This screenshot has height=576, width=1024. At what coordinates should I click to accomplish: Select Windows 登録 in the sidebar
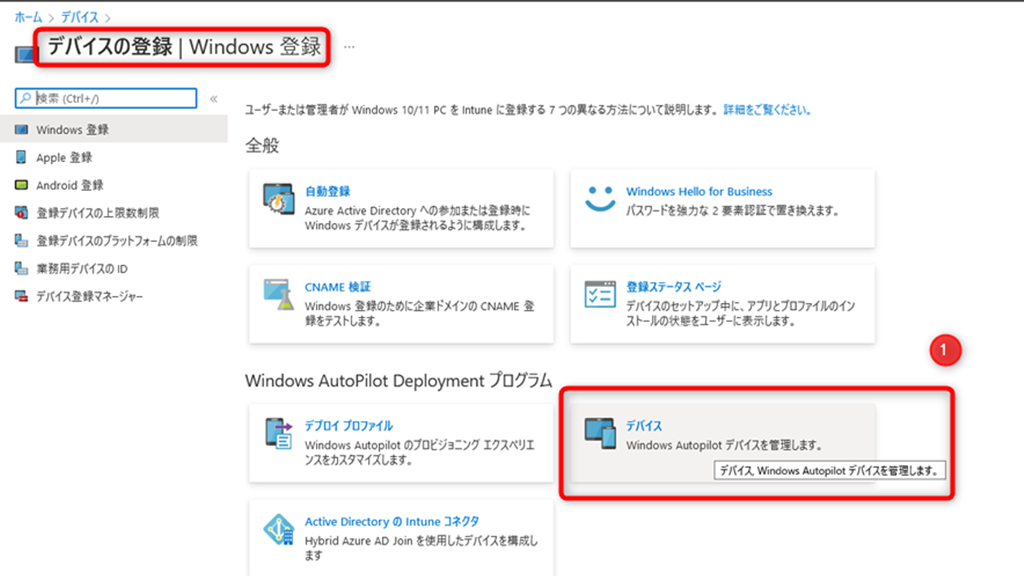[x=72, y=129]
